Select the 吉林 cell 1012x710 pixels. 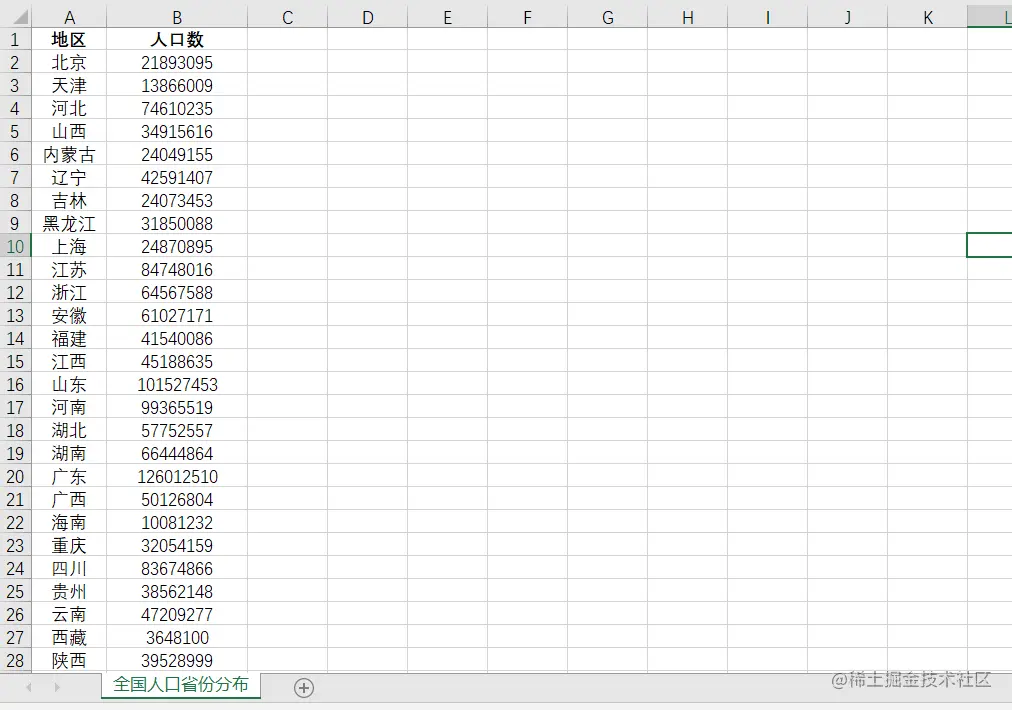click(x=69, y=201)
